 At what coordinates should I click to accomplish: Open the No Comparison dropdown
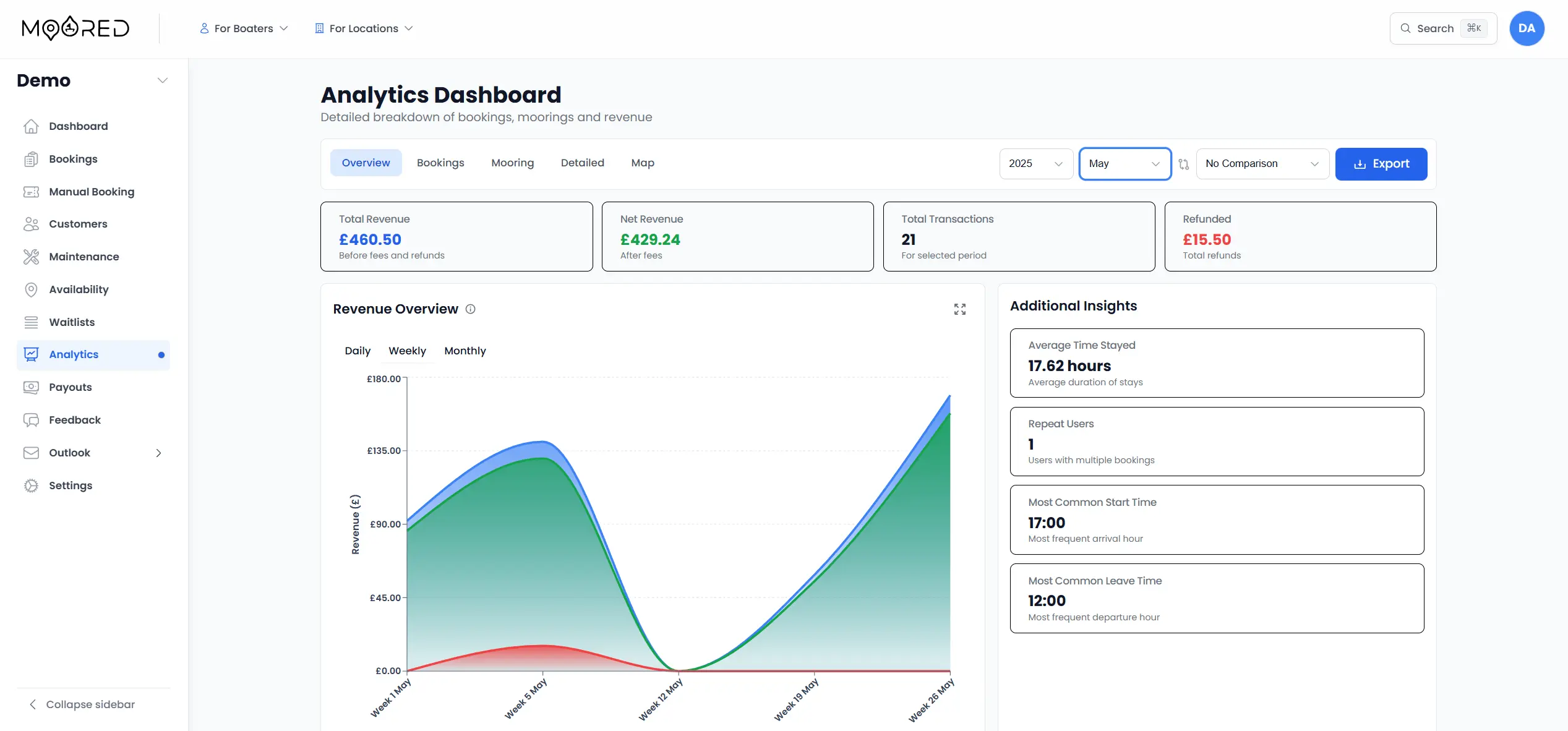click(x=1261, y=164)
